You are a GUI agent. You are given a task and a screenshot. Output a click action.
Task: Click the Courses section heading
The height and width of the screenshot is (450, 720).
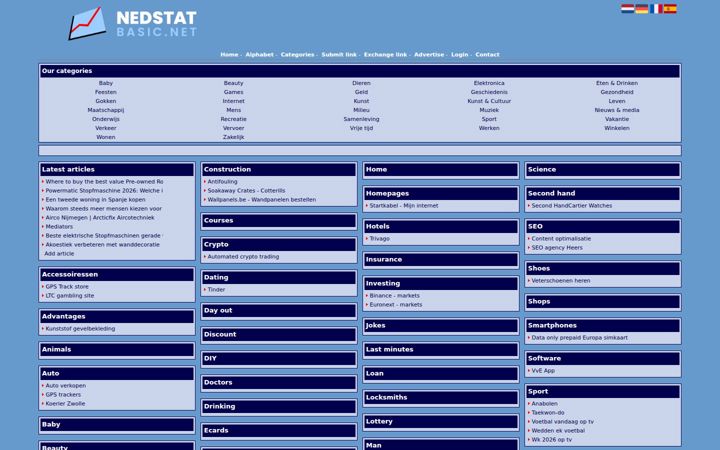[x=279, y=220]
